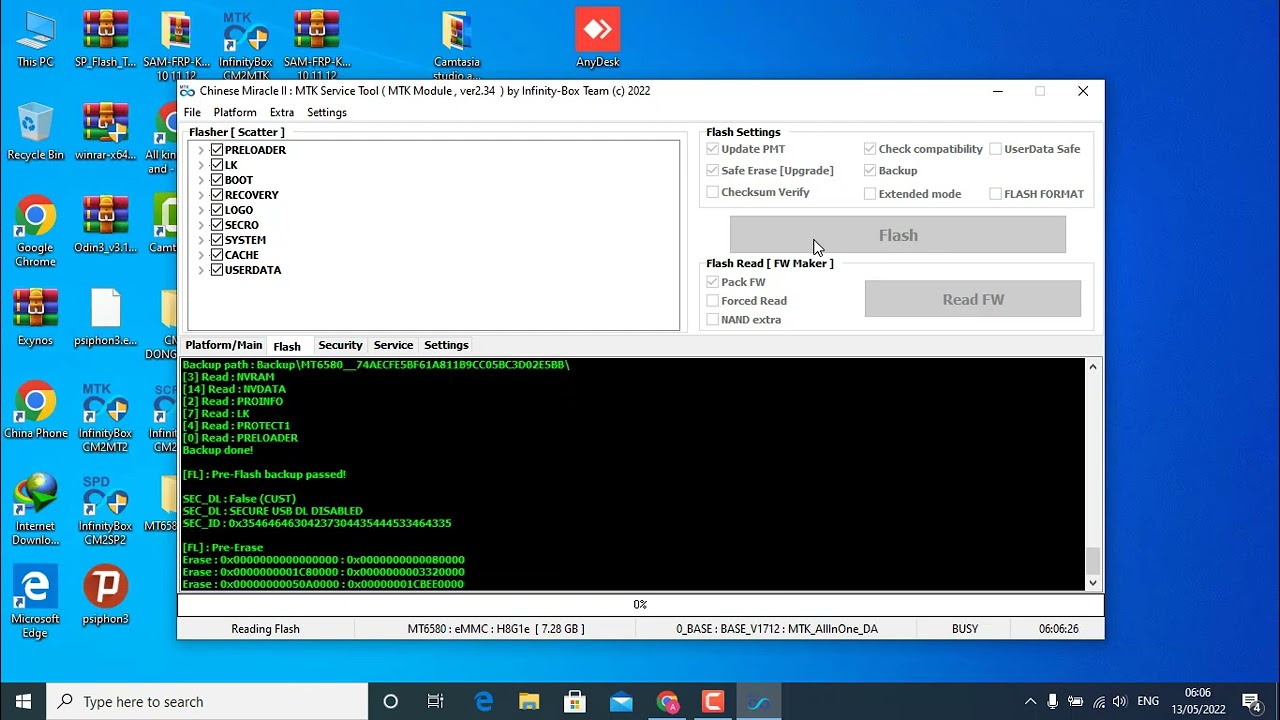Launch the psiphon3 desktop shortcut
Viewport: 1280px width, 720px height.
(x=105, y=595)
